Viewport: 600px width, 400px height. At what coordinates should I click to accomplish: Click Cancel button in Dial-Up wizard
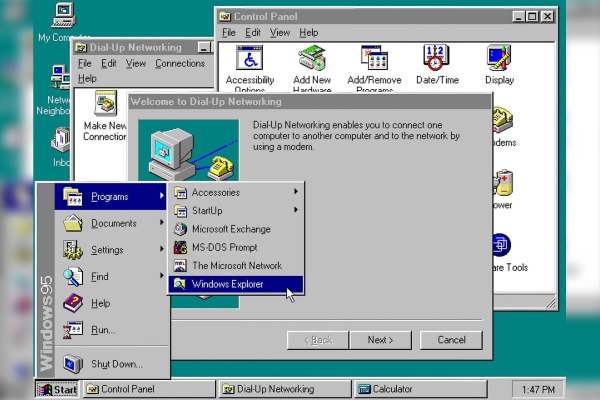pos(451,340)
